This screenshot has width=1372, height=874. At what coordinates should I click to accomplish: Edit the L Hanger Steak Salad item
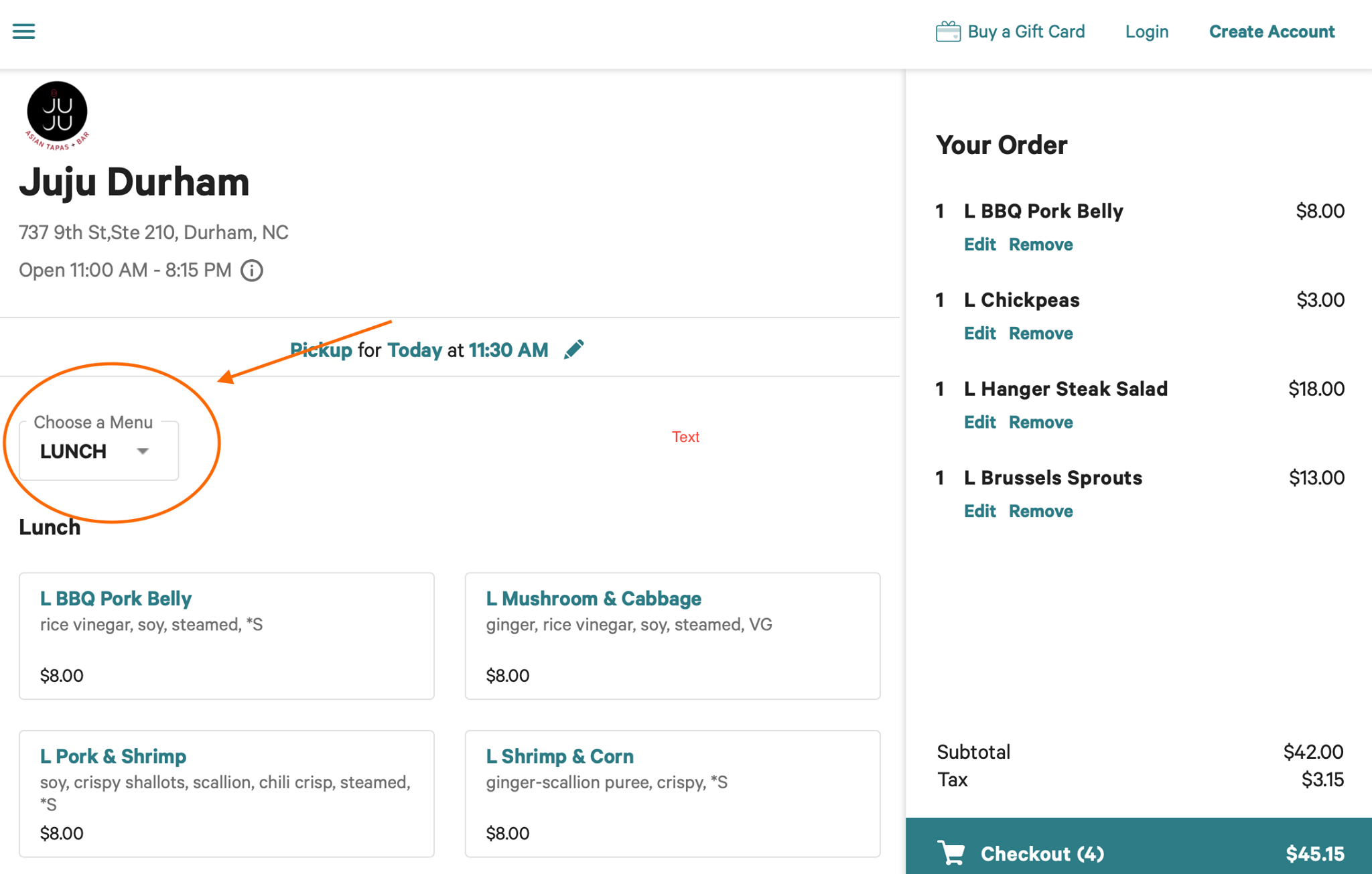(979, 423)
